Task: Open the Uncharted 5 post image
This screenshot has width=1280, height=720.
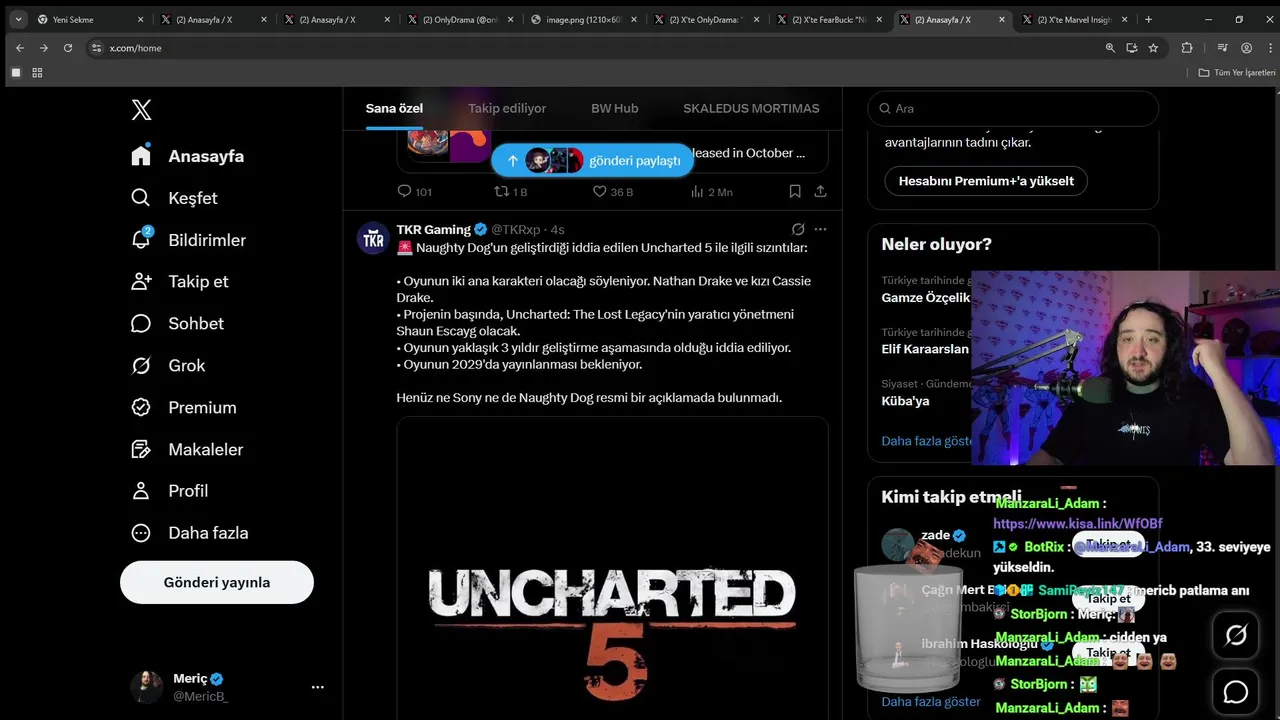Action: click(612, 568)
